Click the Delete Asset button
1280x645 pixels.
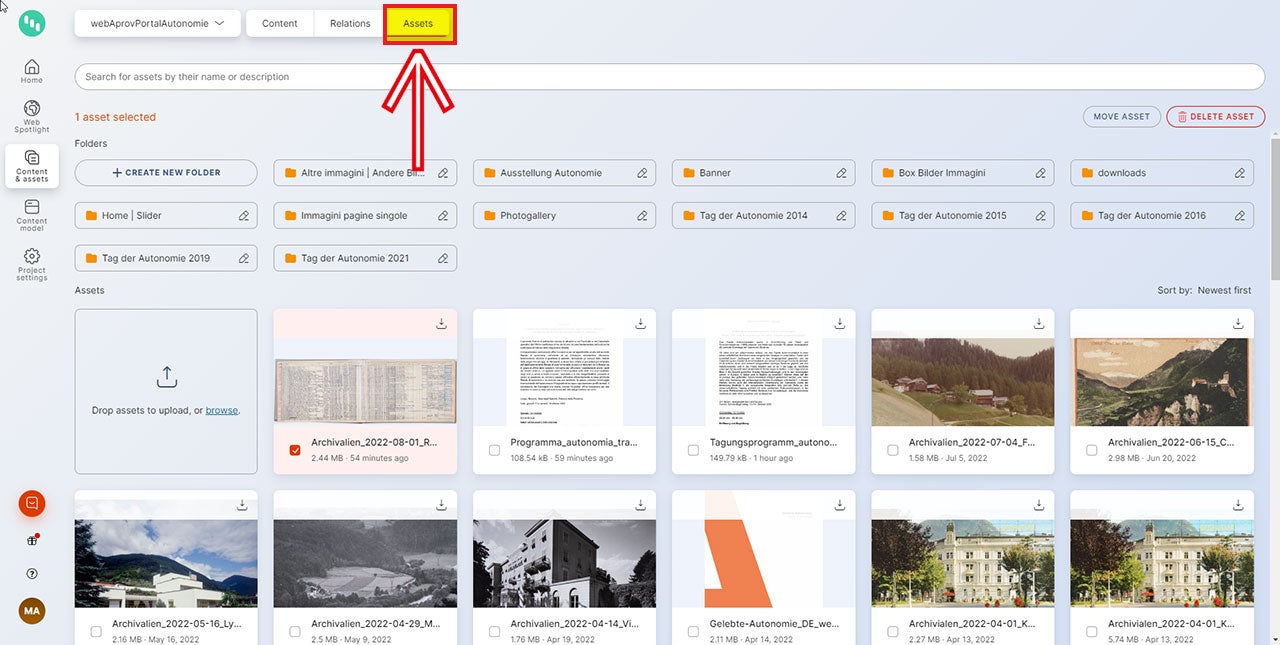(1215, 117)
